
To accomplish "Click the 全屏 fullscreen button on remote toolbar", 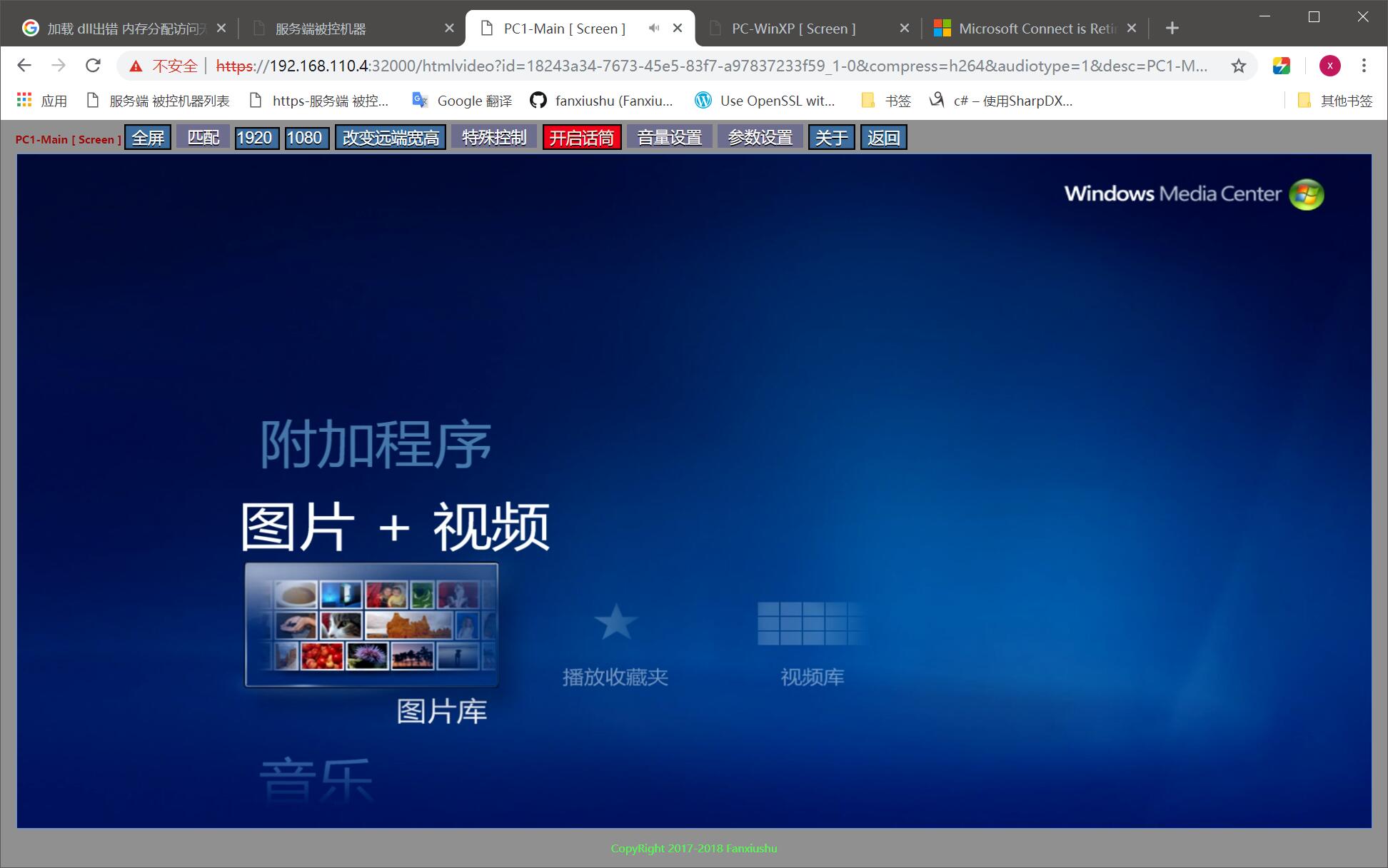I will [x=148, y=136].
